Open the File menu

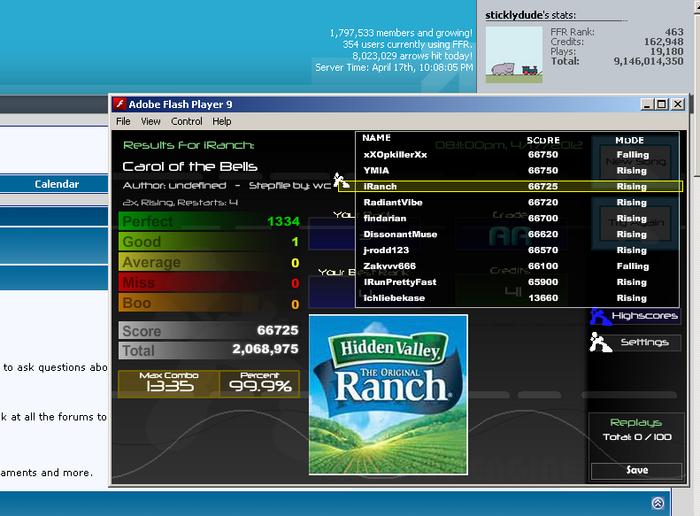click(x=123, y=121)
